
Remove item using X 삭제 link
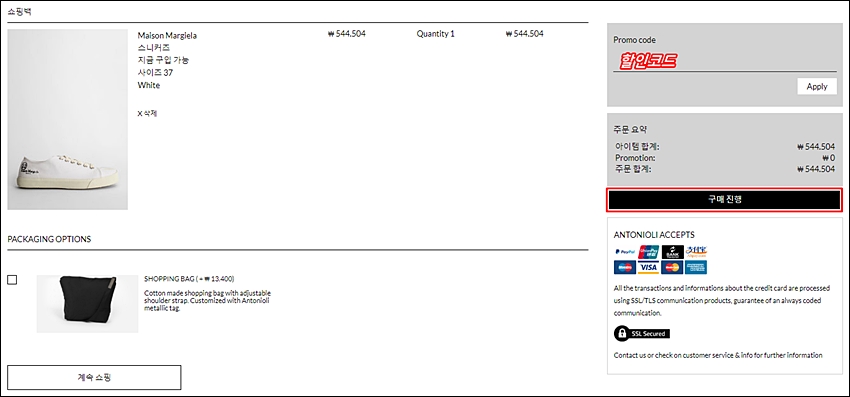click(147, 113)
